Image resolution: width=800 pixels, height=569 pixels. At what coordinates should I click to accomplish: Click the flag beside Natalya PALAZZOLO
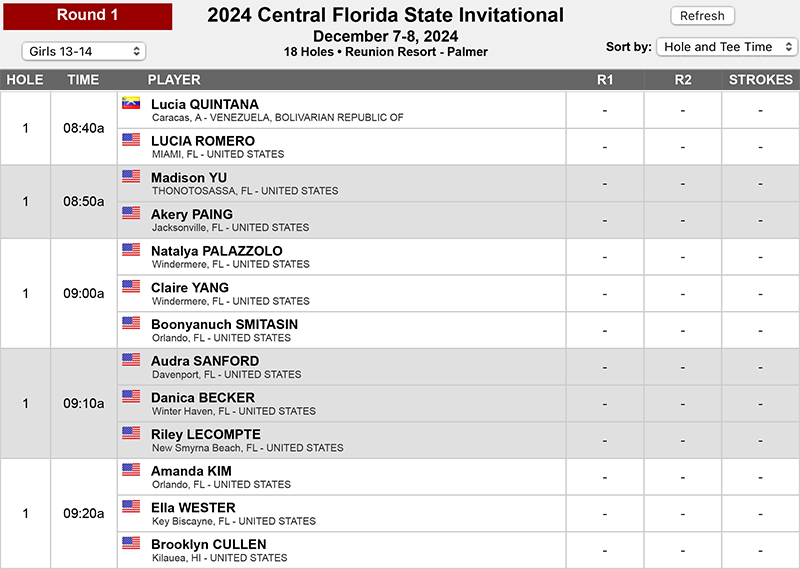pos(131,250)
